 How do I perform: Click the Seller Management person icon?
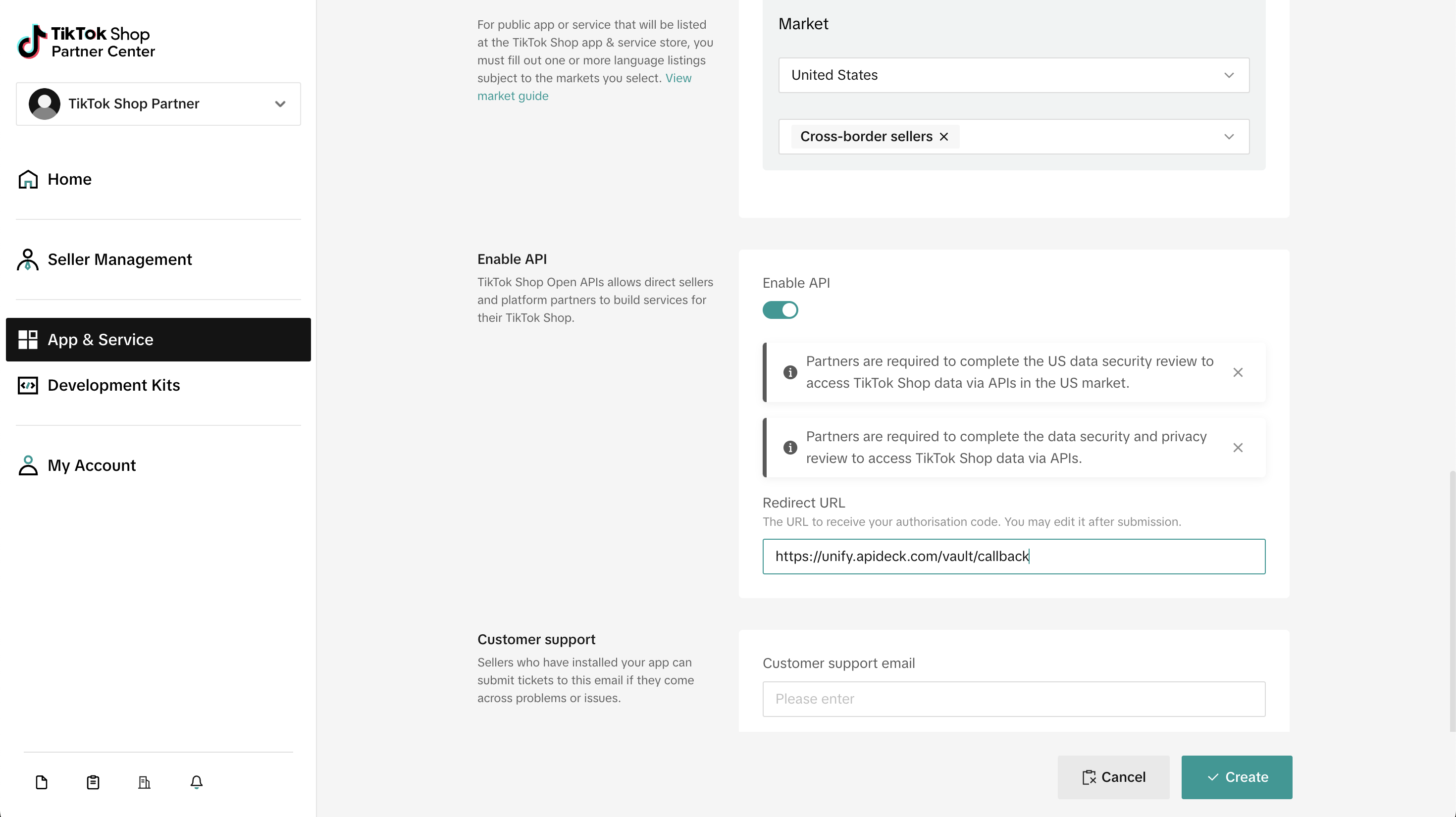[x=28, y=259]
